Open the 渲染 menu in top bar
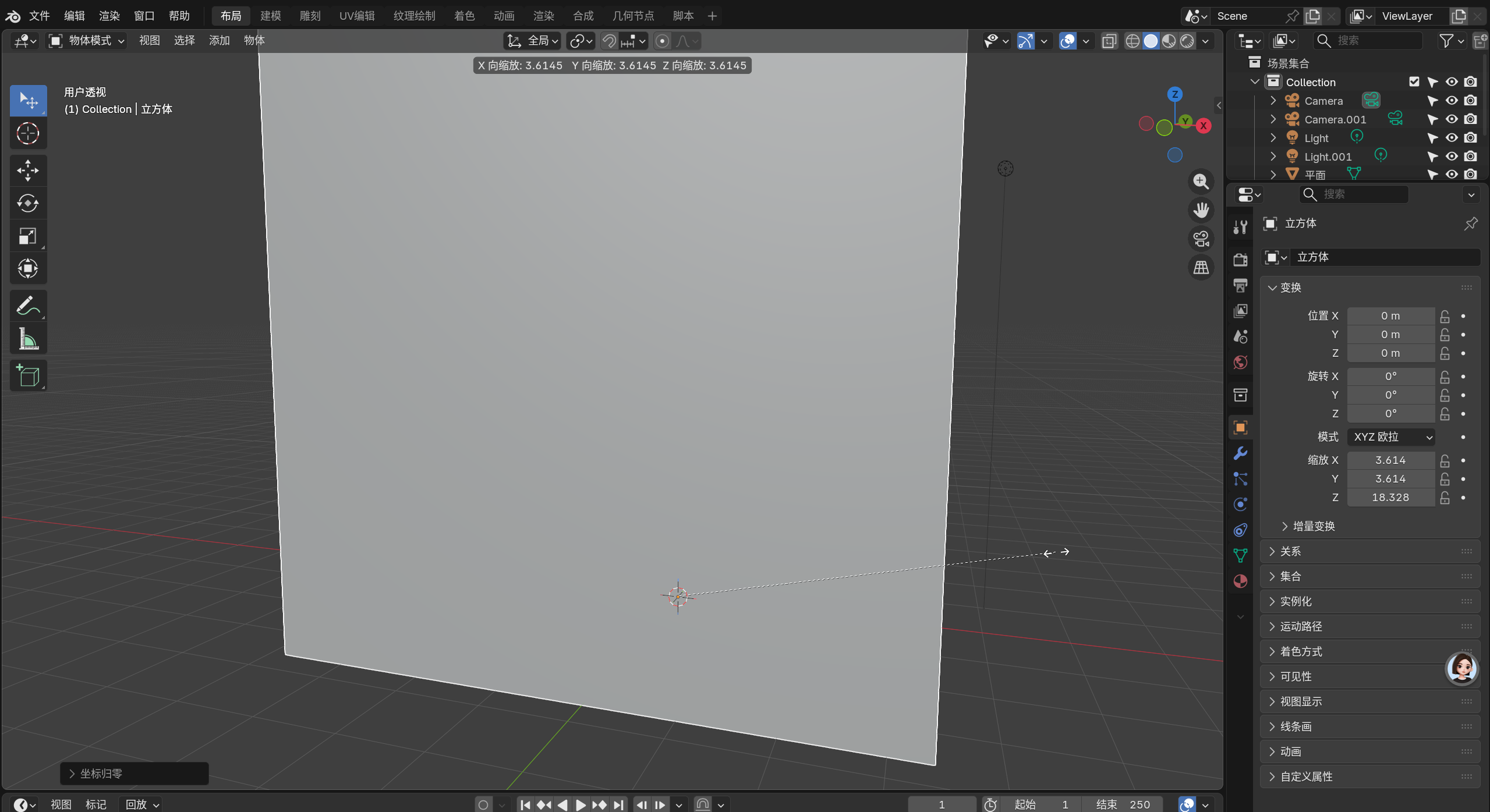The height and width of the screenshot is (812, 1490). pos(109,16)
